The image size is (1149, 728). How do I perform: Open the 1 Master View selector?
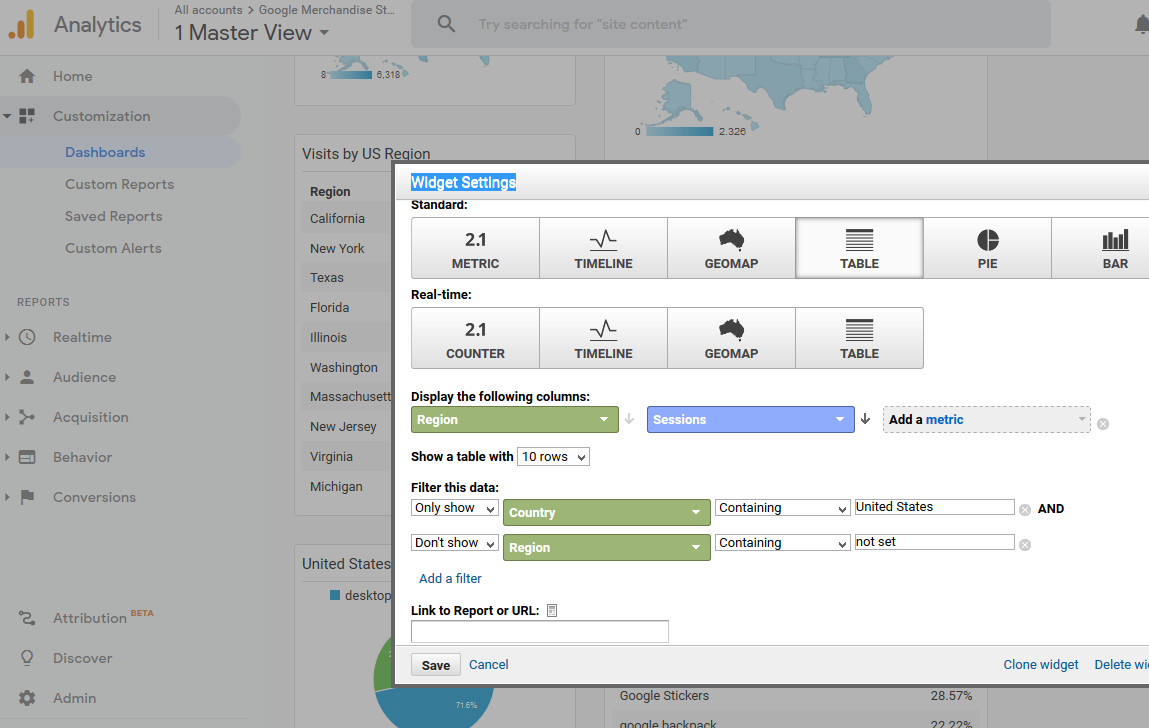click(251, 32)
